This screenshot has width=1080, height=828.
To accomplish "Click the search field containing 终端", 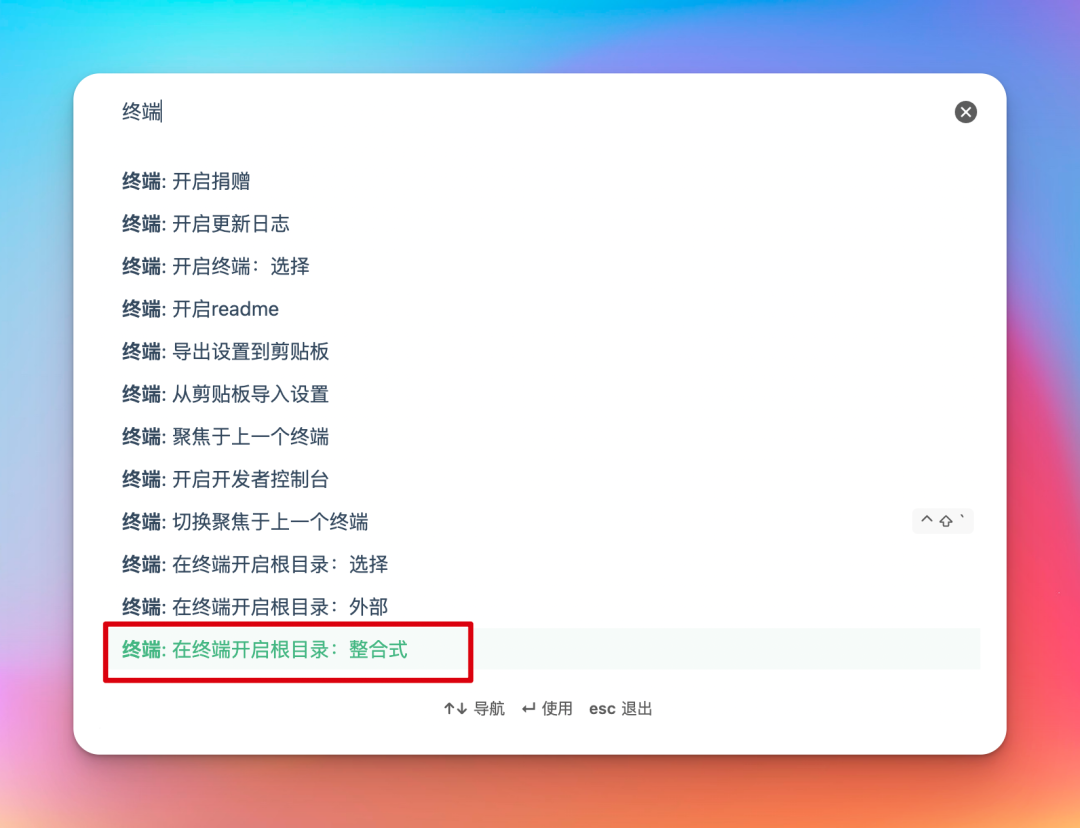I will pos(530,112).
